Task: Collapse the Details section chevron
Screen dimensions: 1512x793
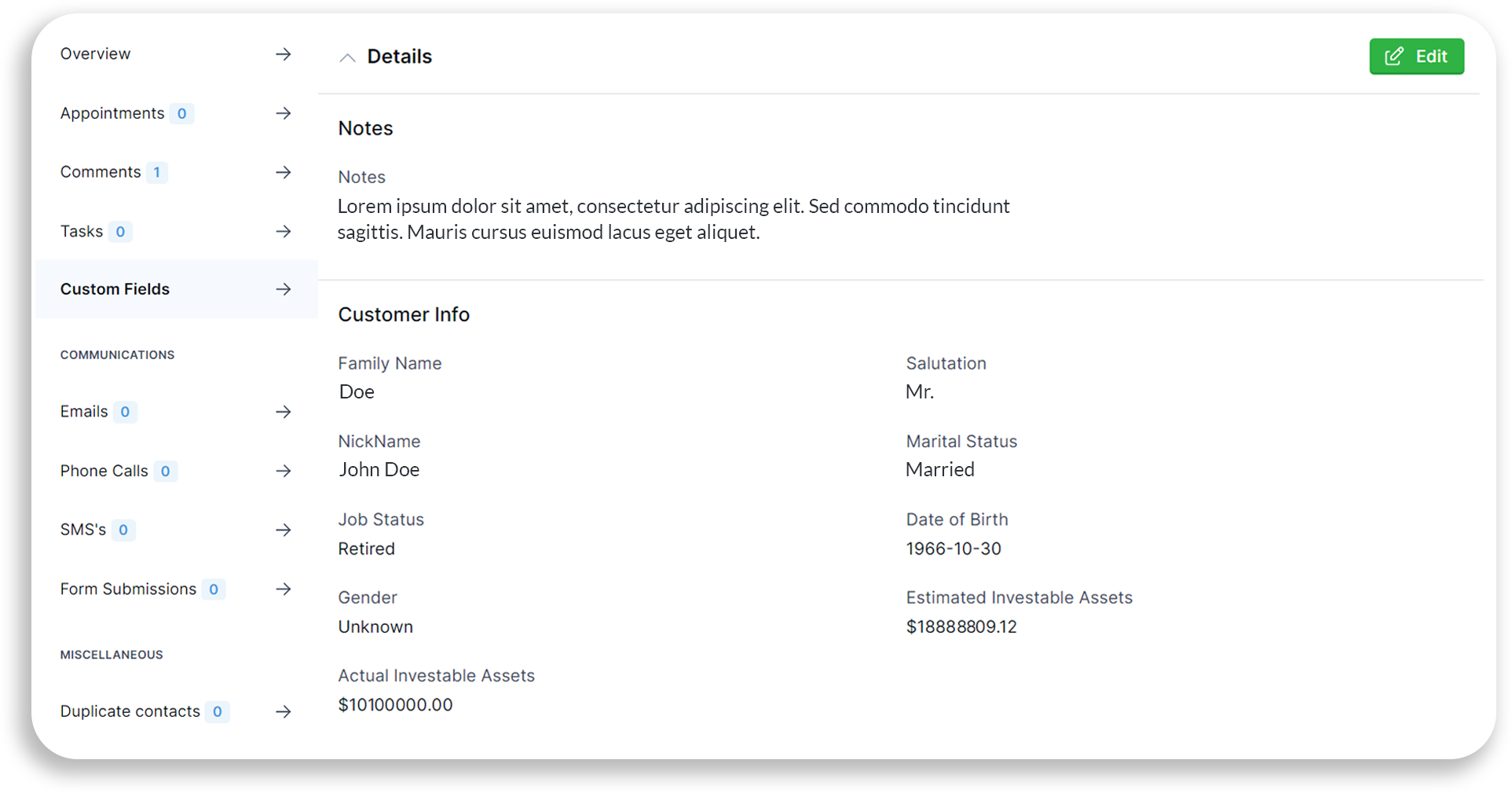Action: click(347, 57)
